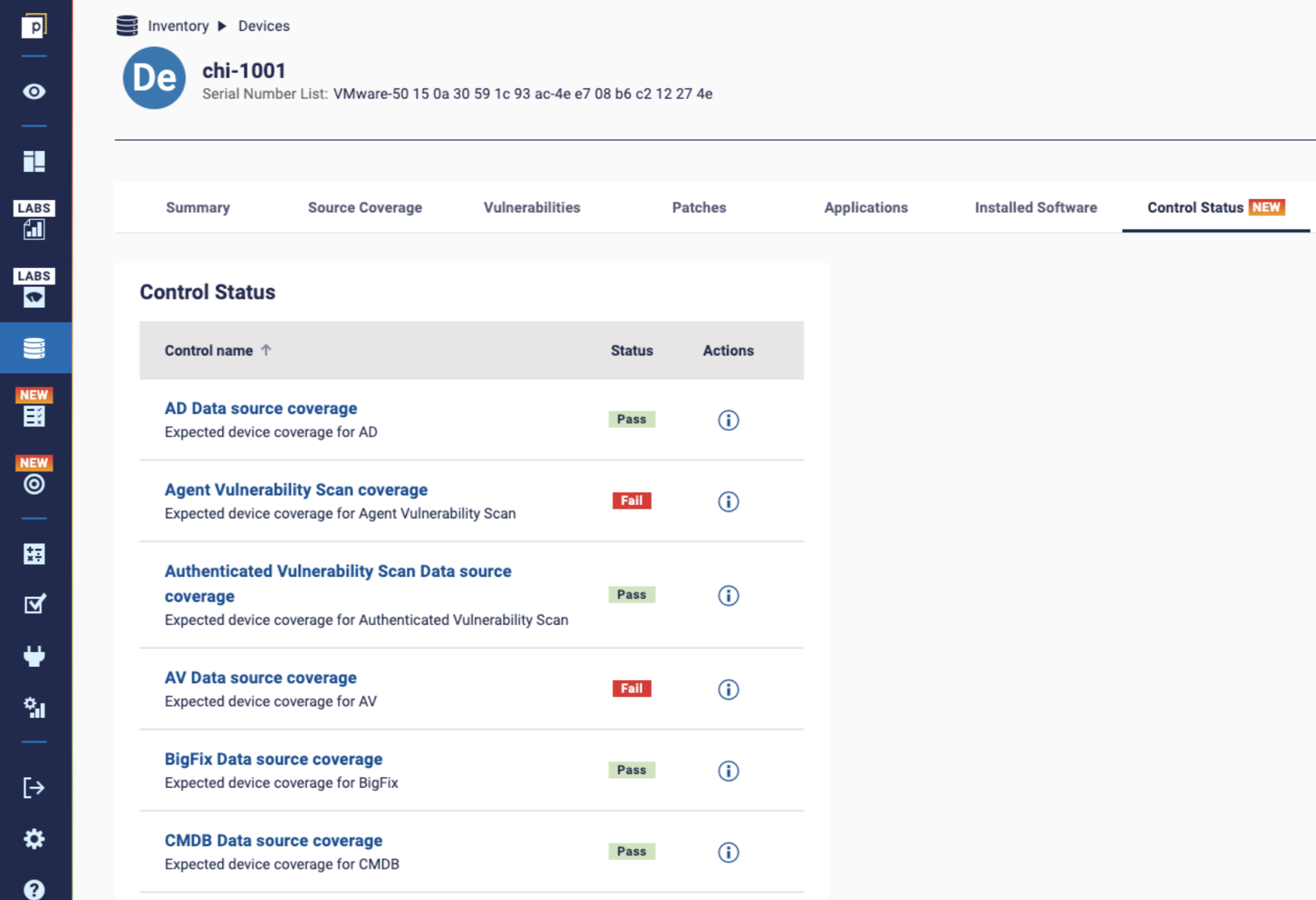Open the eye view icon in sidebar
Image resolution: width=1316 pixels, height=900 pixels.
click(x=34, y=92)
